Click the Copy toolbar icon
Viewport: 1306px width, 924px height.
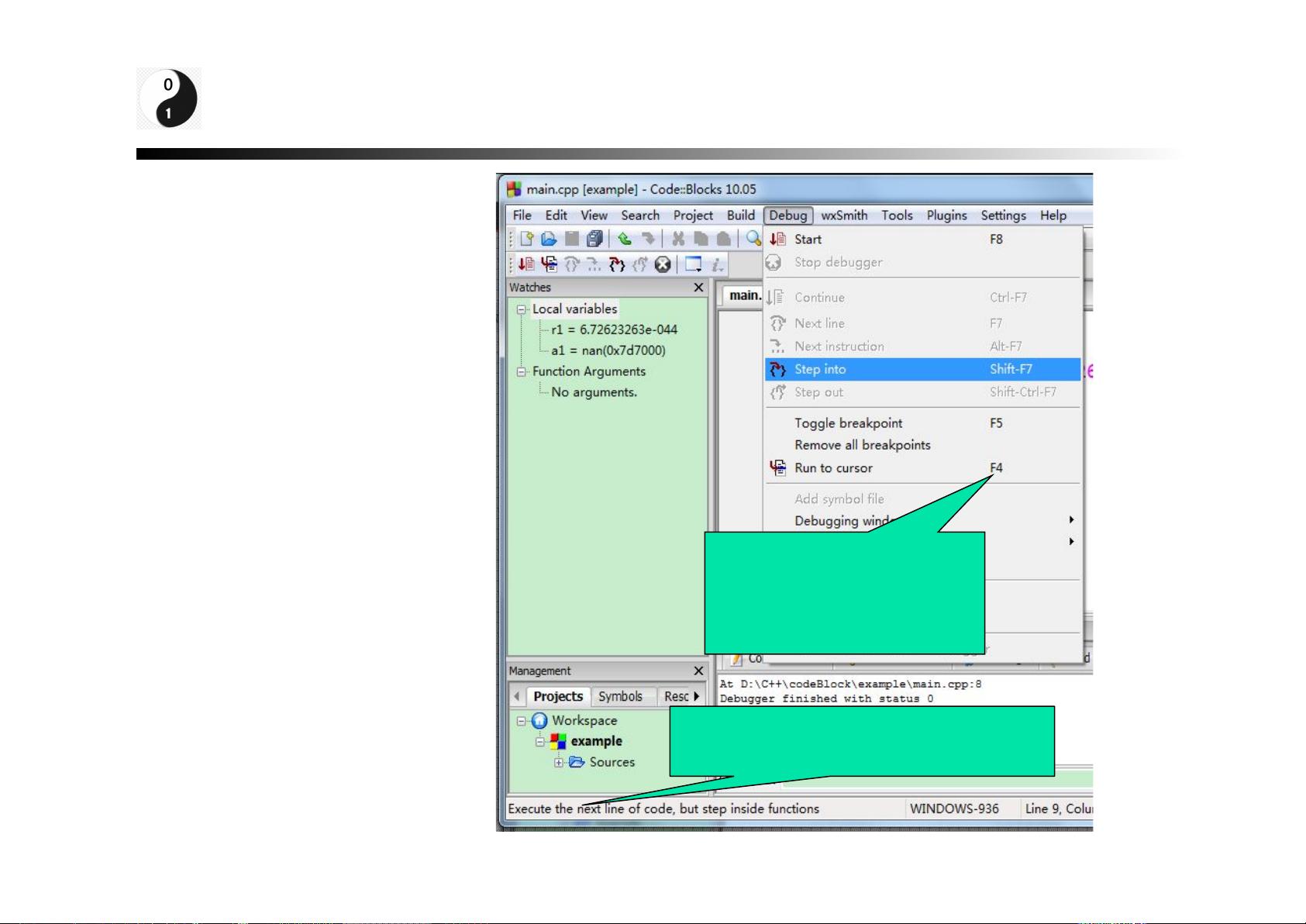coord(701,239)
